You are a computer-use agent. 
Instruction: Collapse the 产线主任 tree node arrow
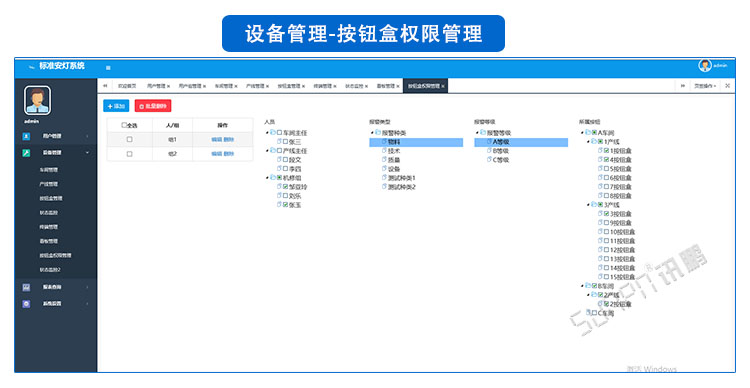(267, 151)
